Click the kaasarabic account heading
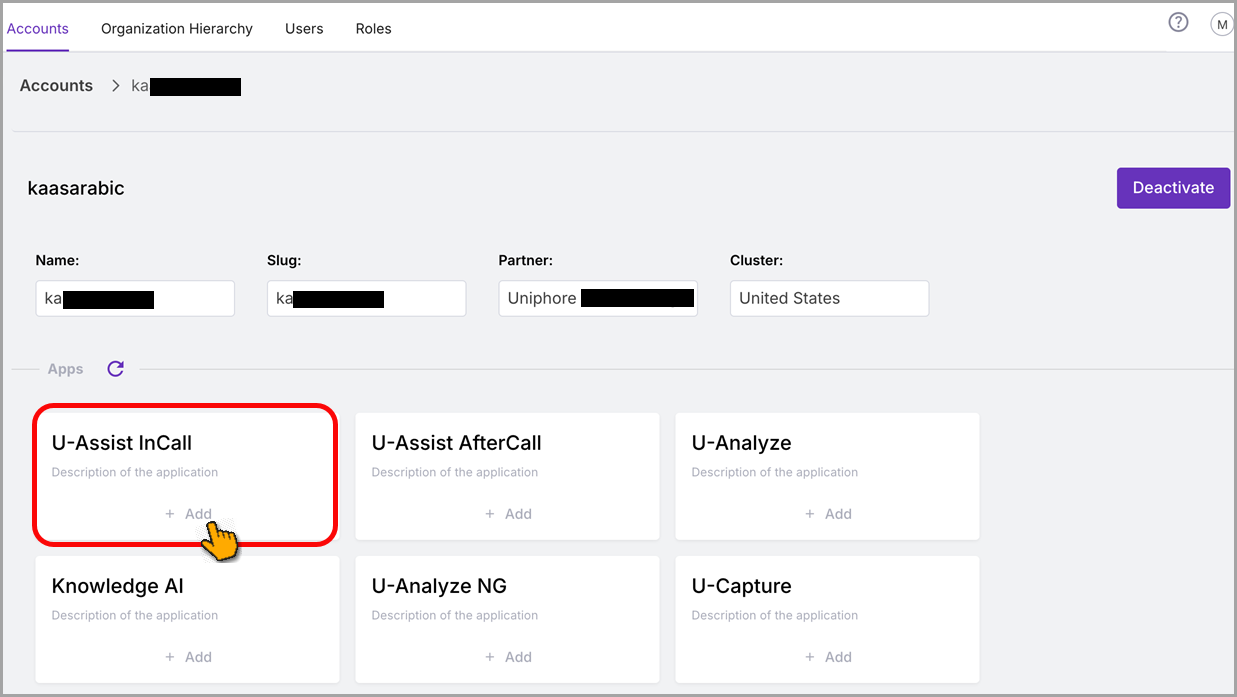This screenshot has width=1237, height=697. click(76, 188)
